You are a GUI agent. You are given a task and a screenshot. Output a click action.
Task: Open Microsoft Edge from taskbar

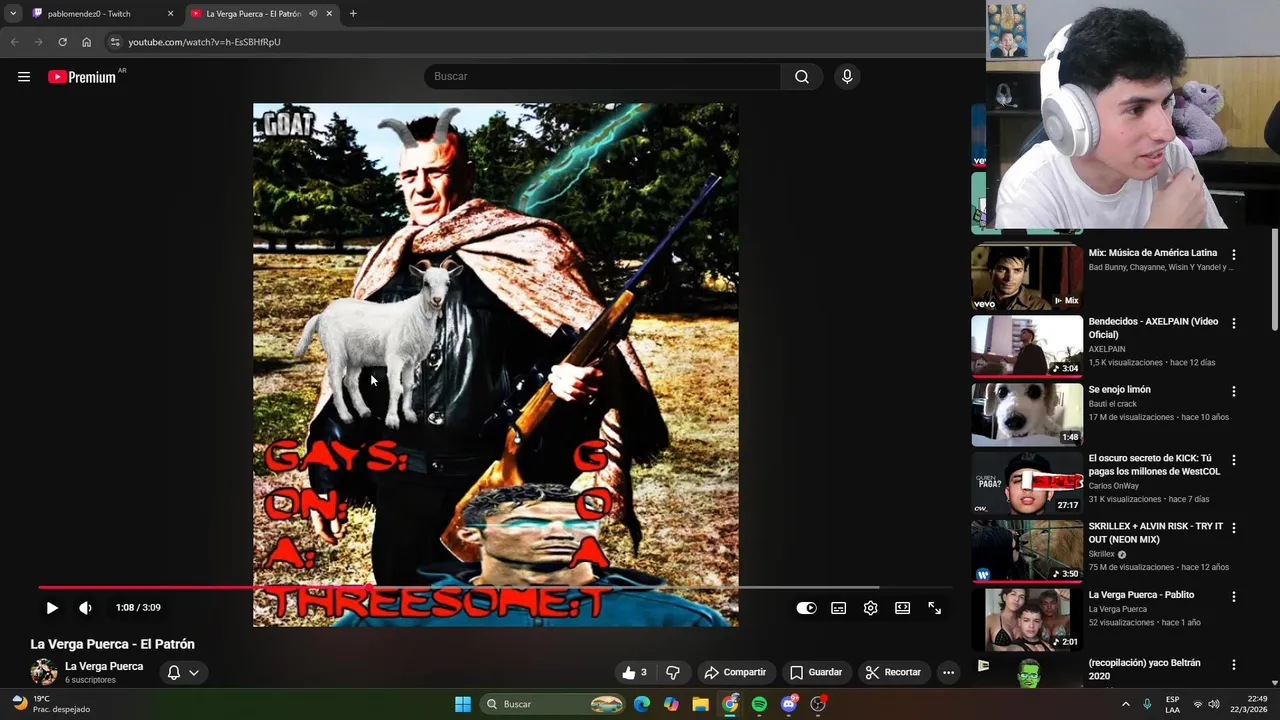[x=642, y=704]
